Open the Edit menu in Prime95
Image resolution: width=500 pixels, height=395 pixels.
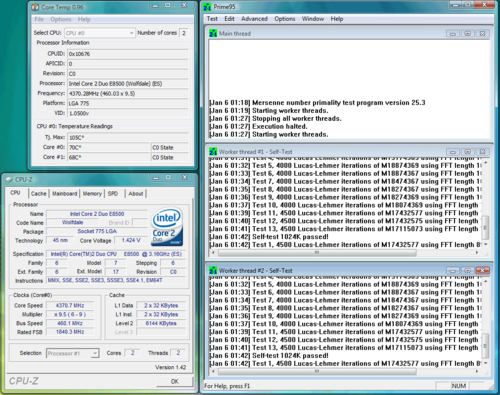(229, 19)
